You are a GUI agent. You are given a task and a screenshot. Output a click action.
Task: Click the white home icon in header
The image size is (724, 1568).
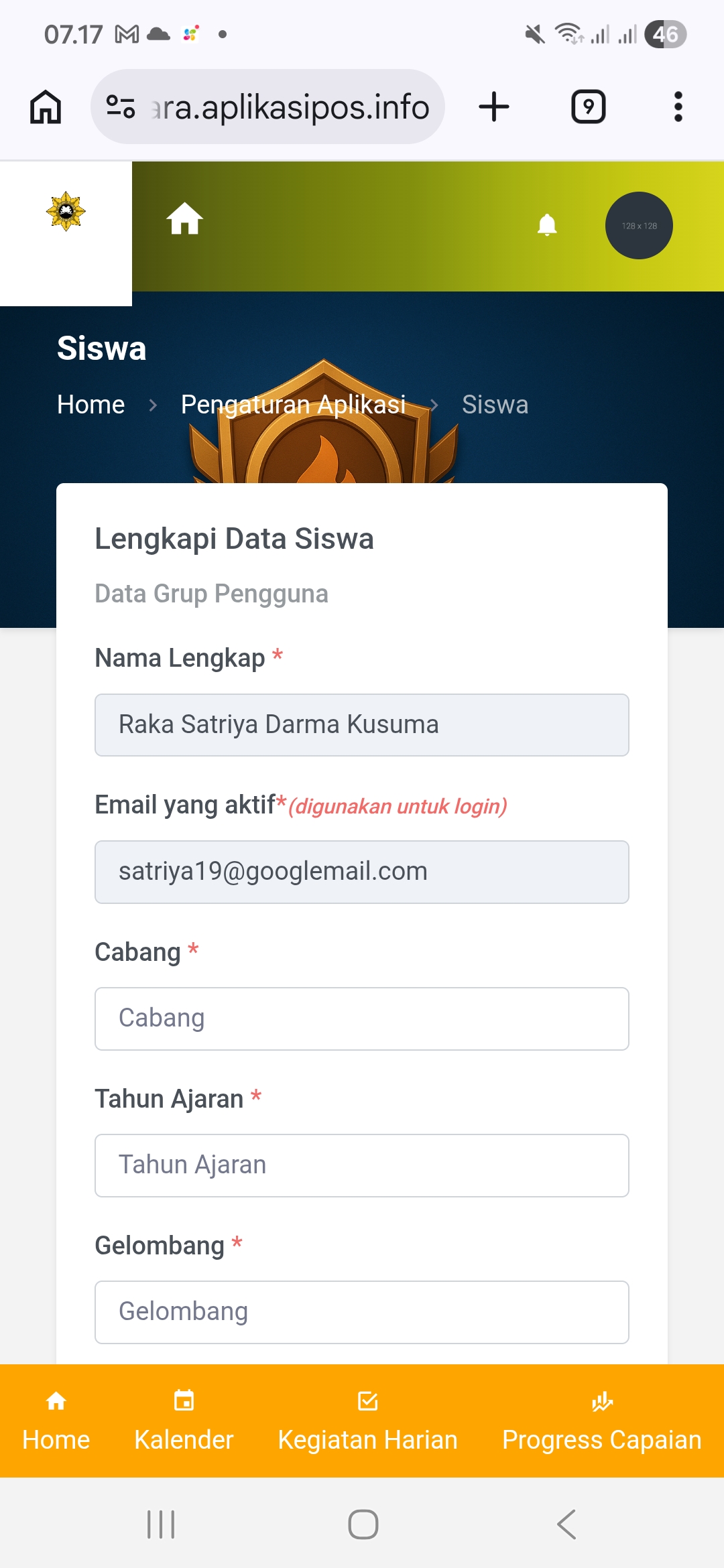(185, 218)
